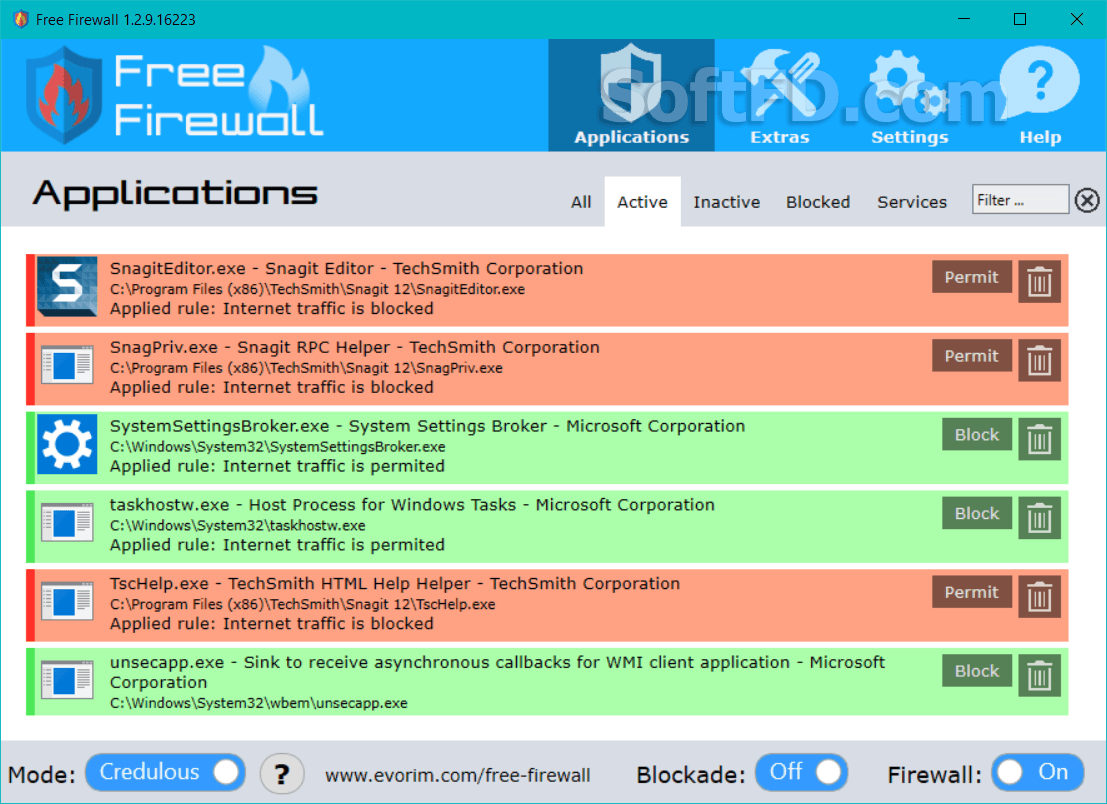Select the SnagPriv.exe path text

[306, 368]
